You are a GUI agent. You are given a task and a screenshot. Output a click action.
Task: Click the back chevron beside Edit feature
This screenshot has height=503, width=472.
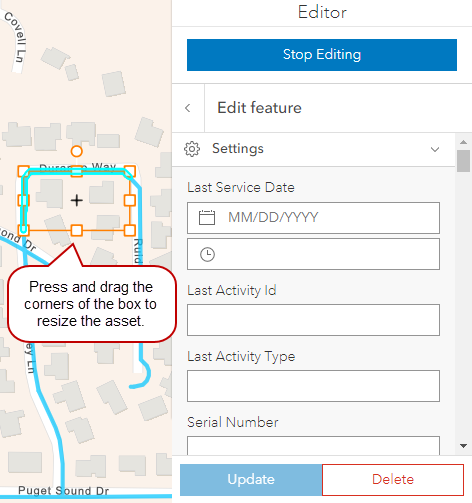188,108
